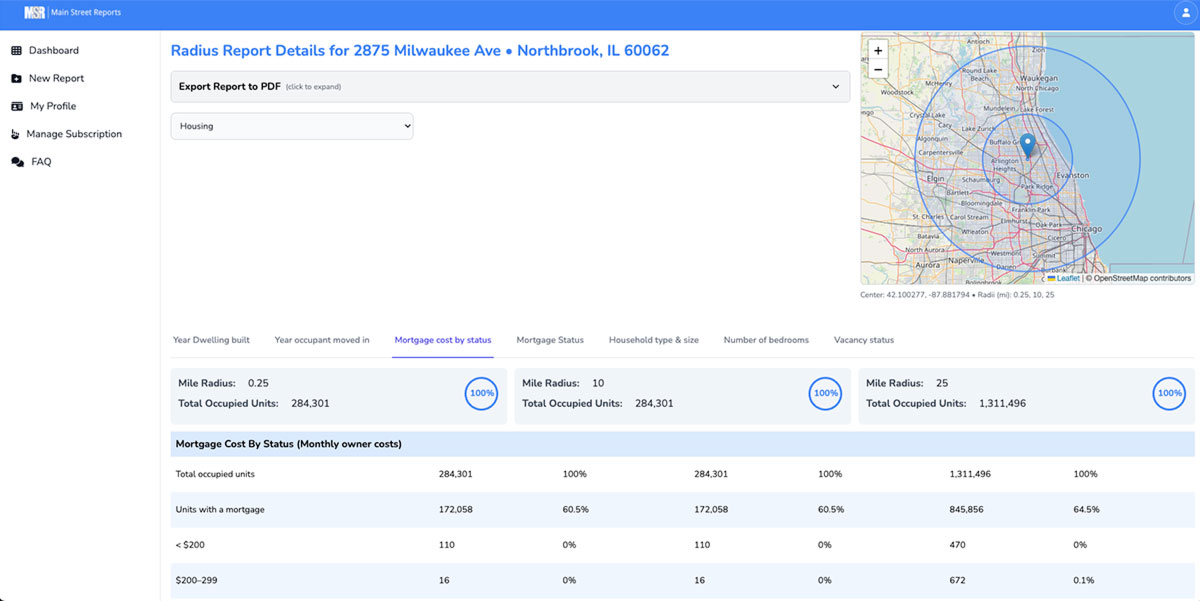This screenshot has height=601, width=1200.
Task: Select the Vacancy status tab
Action: point(863,340)
